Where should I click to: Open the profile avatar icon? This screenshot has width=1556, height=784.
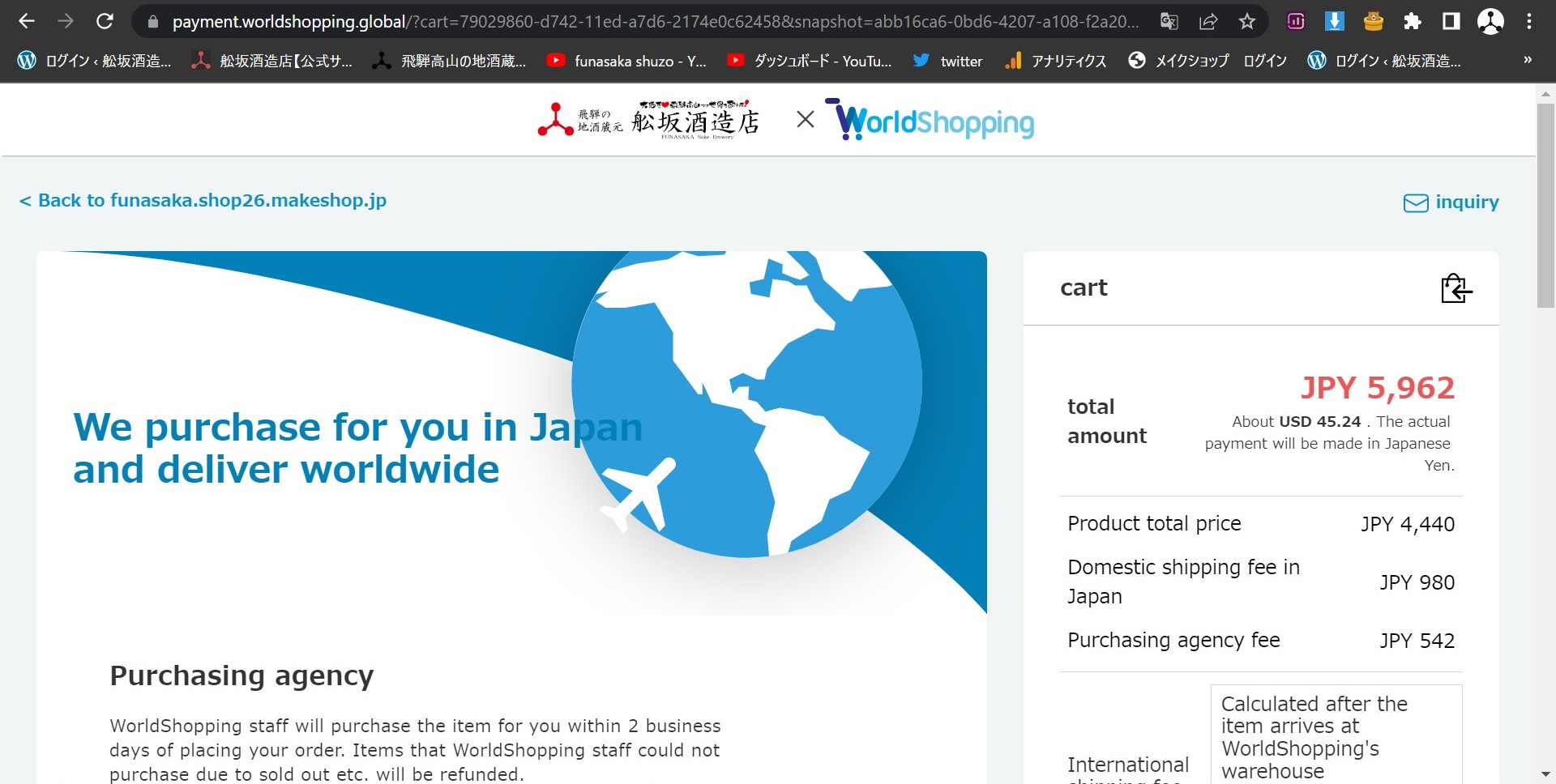tap(1490, 22)
